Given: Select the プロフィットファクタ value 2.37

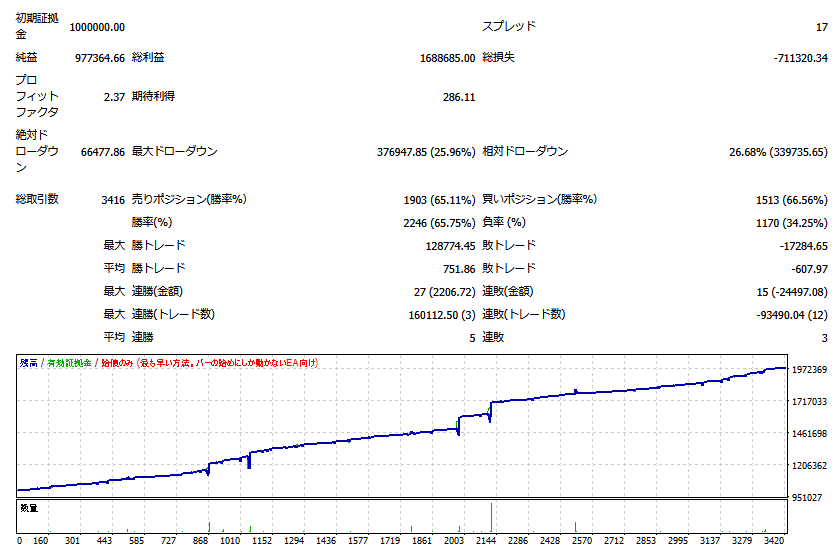Looking at the screenshot, I should point(113,97).
